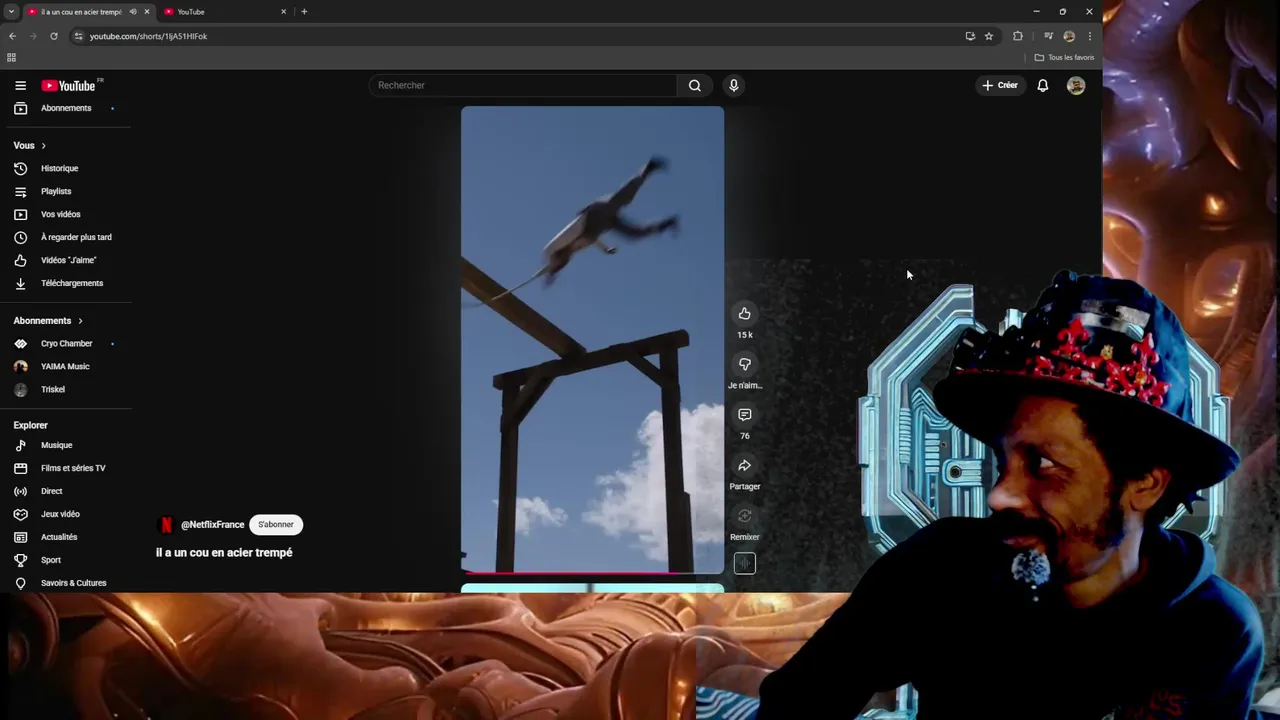Share the Short via Partager icon
The image size is (1280, 720).
[x=744, y=465]
